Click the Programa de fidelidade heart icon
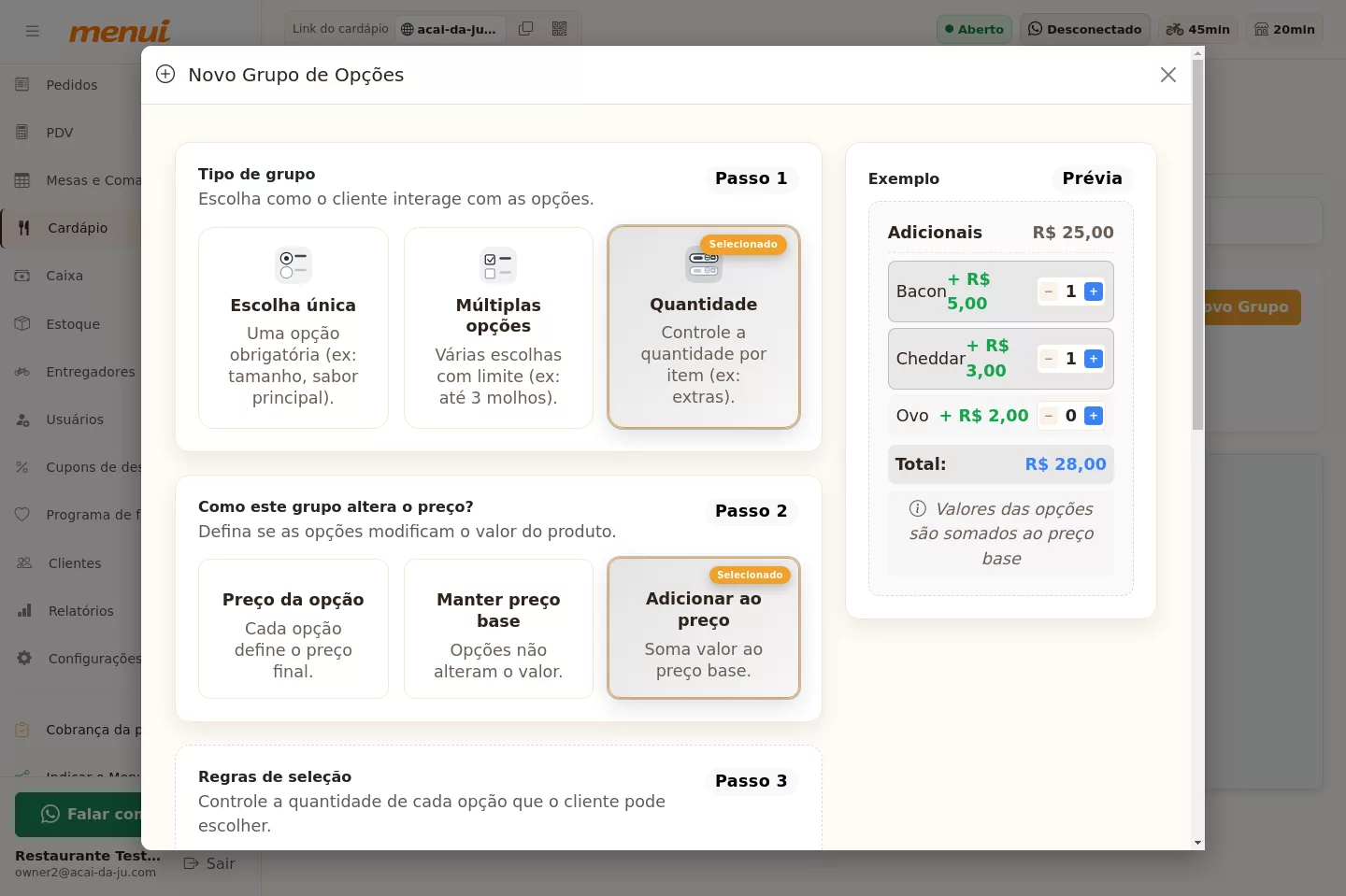This screenshot has height=896, width=1346. [x=22, y=515]
